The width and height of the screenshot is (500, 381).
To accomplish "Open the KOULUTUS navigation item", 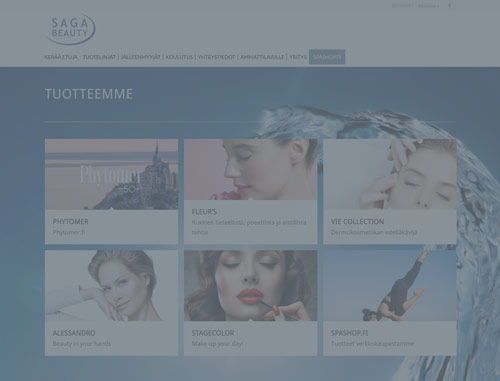I will [x=179, y=57].
